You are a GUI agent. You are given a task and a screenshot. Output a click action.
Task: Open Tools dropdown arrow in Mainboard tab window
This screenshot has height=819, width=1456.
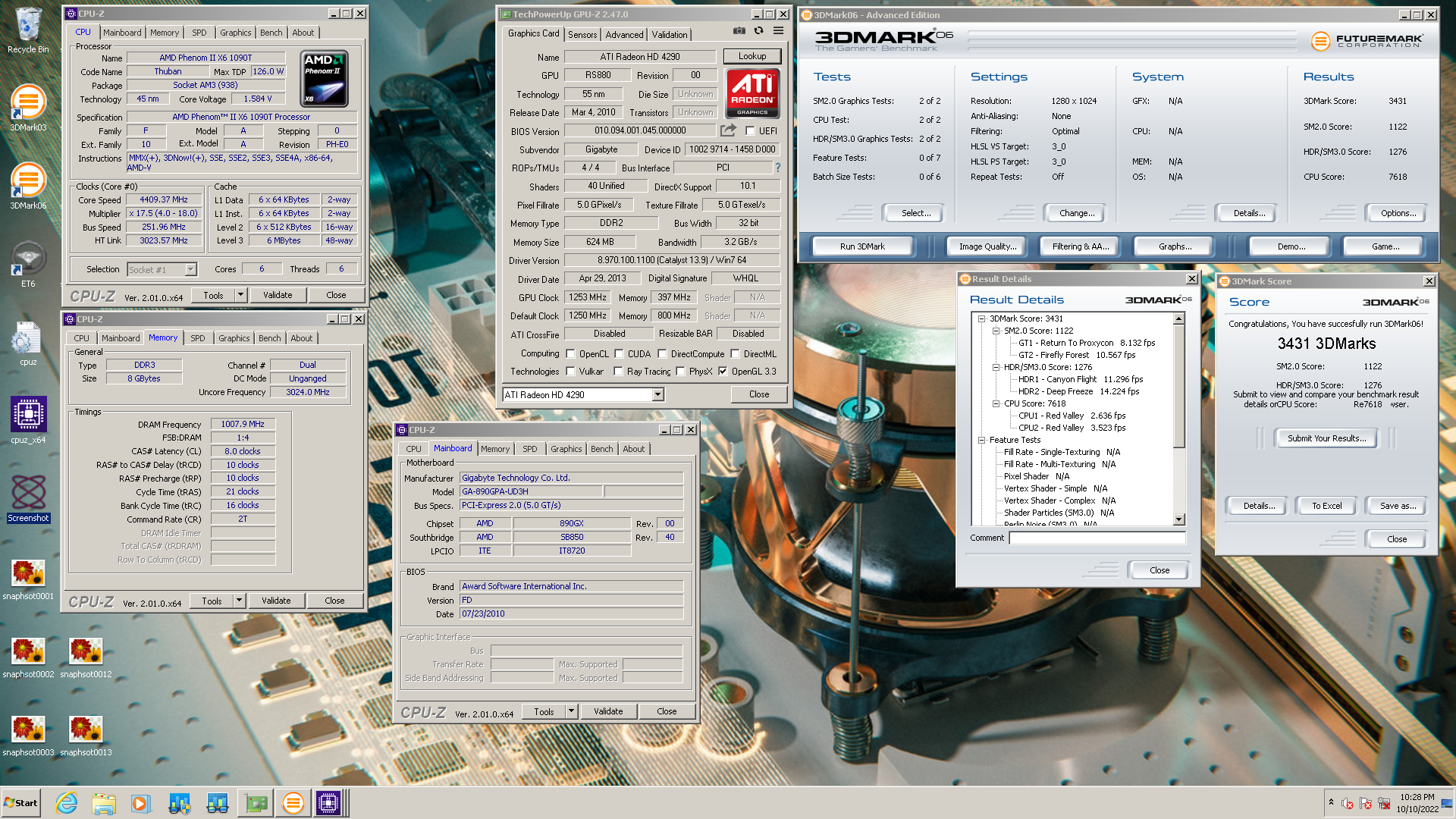point(571,711)
